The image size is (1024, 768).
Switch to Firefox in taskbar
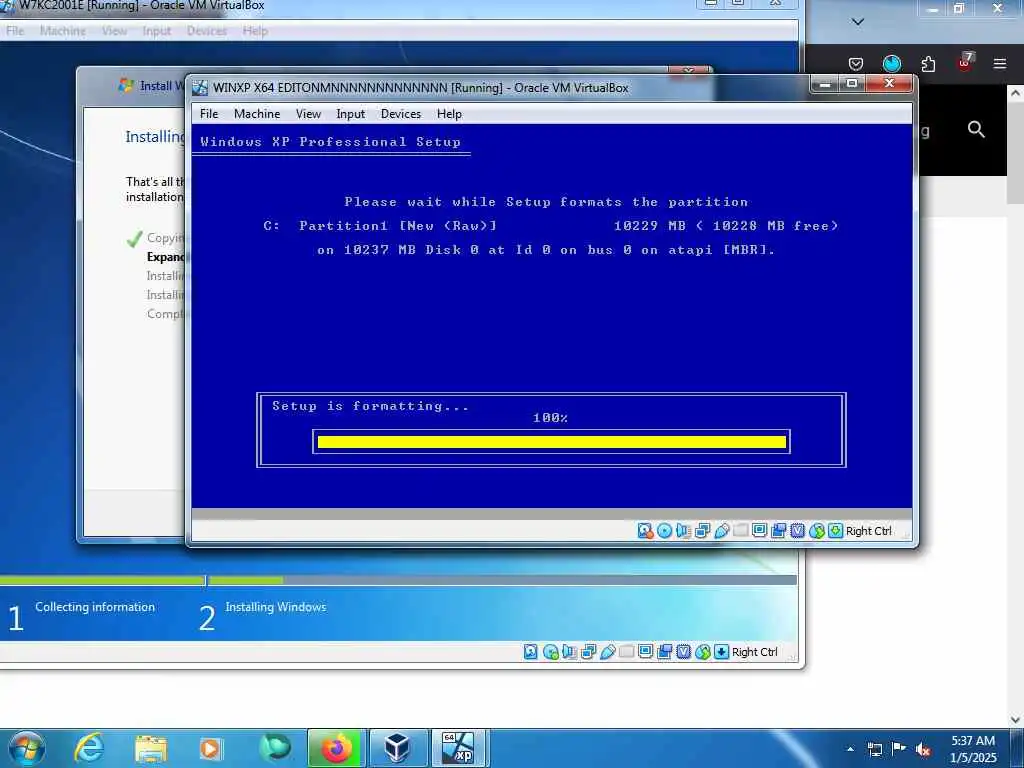click(x=337, y=749)
